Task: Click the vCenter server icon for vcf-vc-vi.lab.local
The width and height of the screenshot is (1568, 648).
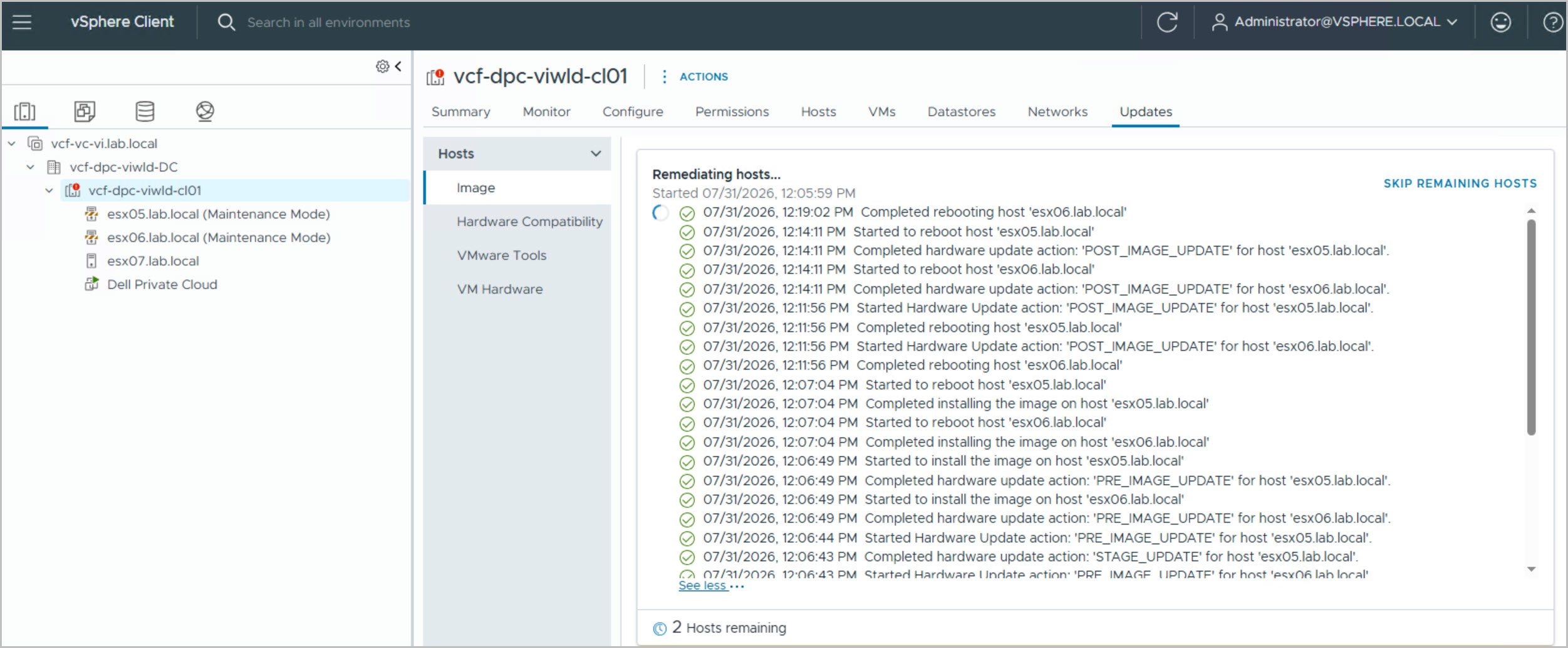Action: point(35,143)
